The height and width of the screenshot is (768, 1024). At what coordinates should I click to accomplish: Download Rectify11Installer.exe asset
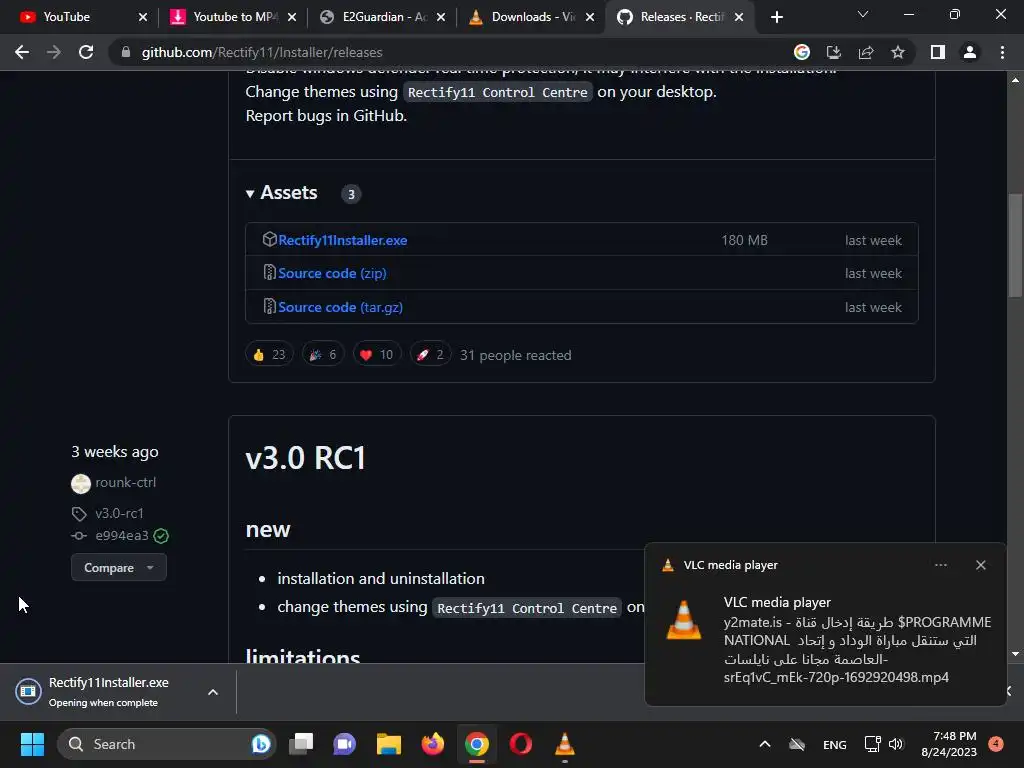(x=342, y=240)
